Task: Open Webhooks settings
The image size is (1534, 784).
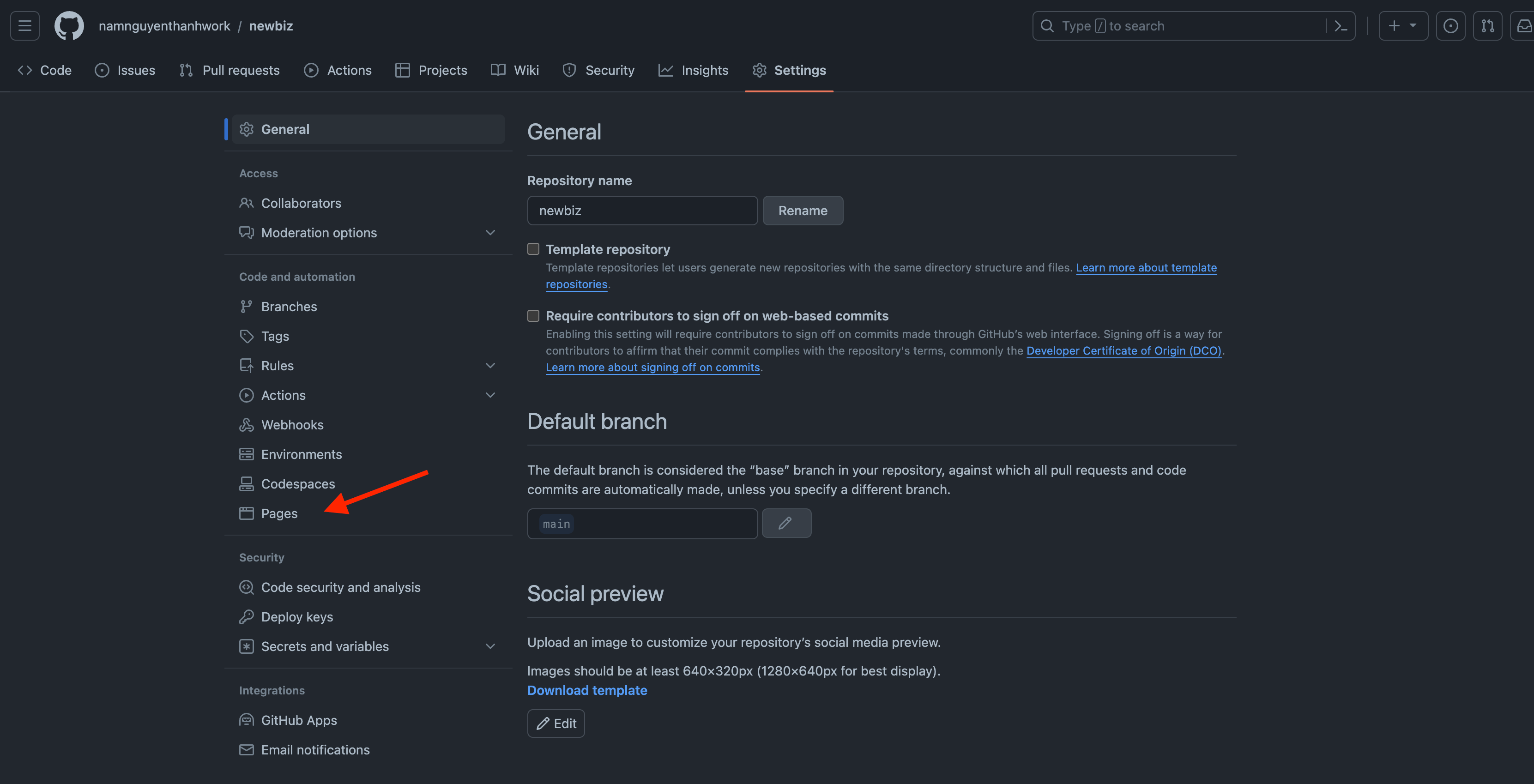Action: tap(368, 425)
